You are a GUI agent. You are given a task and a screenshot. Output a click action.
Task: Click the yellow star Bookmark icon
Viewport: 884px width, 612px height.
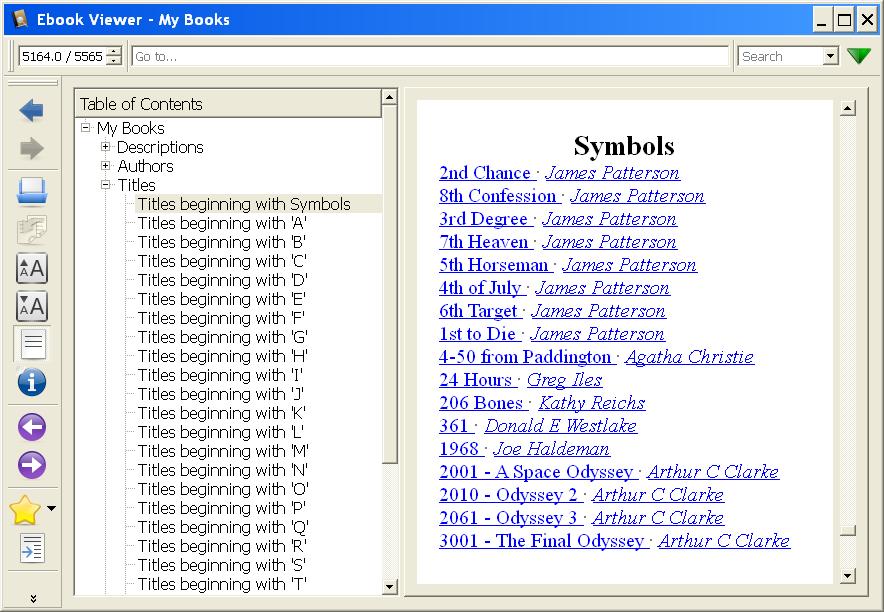tap(25, 509)
